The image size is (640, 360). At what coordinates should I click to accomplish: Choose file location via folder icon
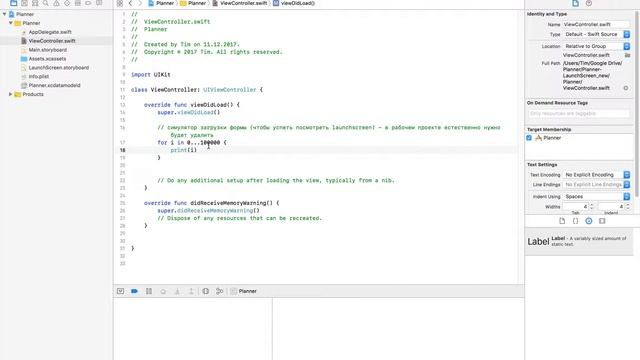627,55
